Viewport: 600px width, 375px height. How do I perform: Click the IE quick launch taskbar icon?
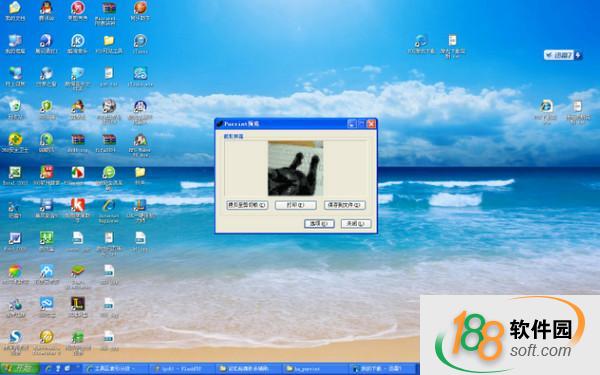click(49, 369)
